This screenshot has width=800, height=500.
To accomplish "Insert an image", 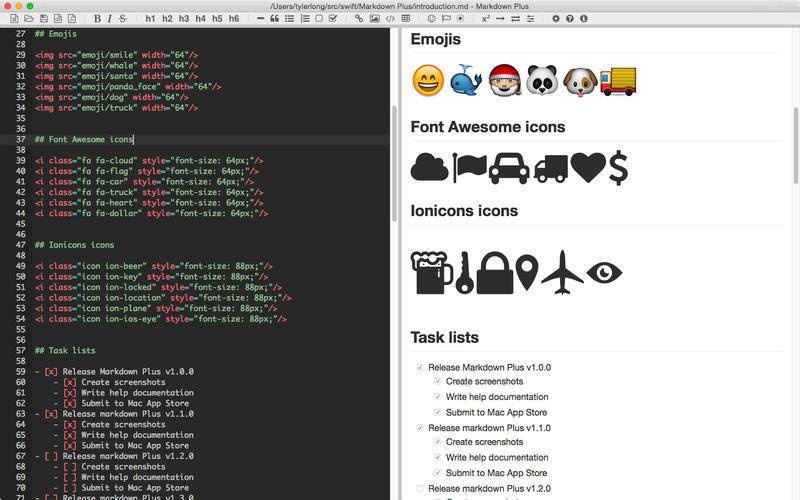I will coord(374,18).
